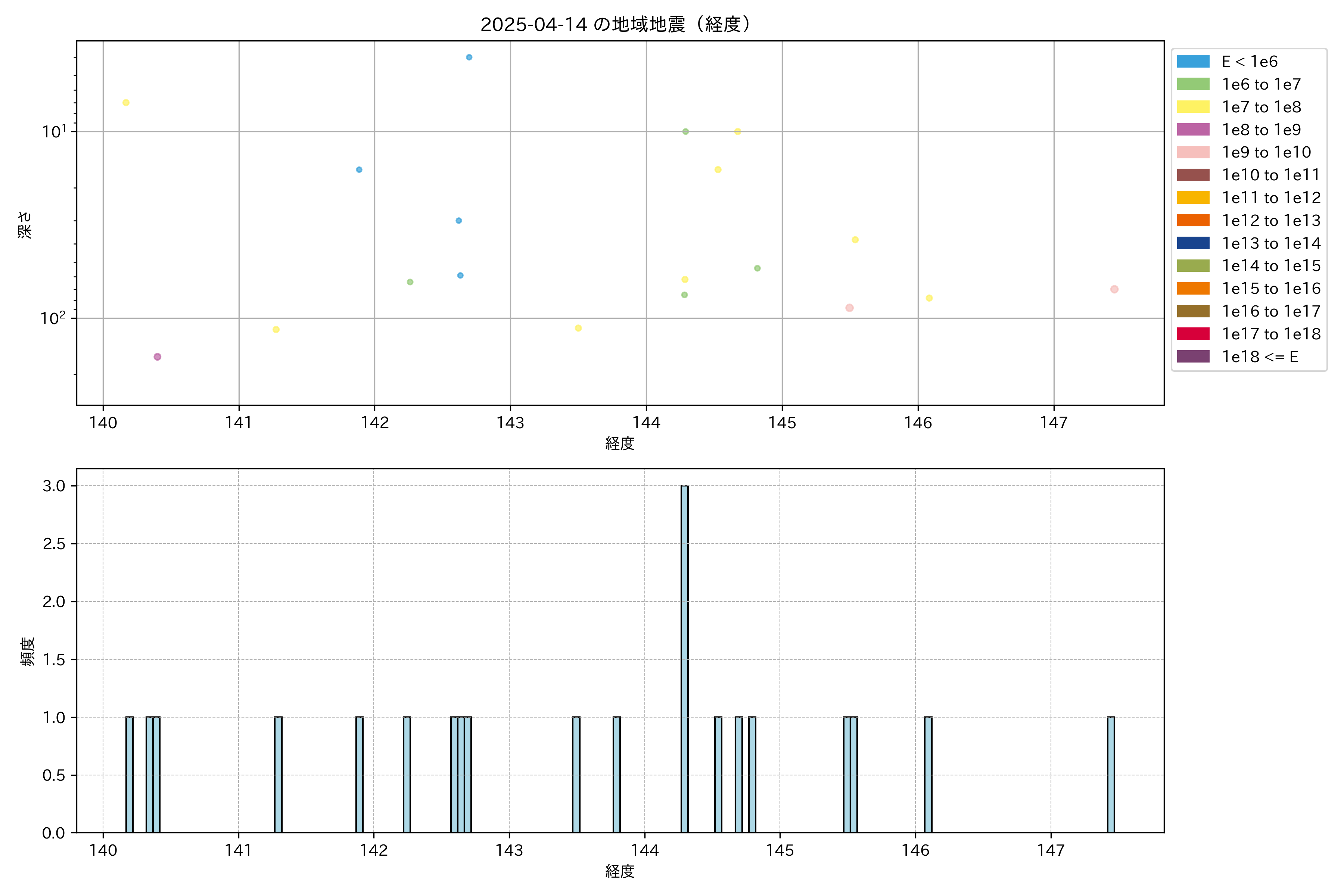Click the '経度' x-axis label under the scatter plot
This screenshot has height=896, width=1344.
[x=619, y=444]
